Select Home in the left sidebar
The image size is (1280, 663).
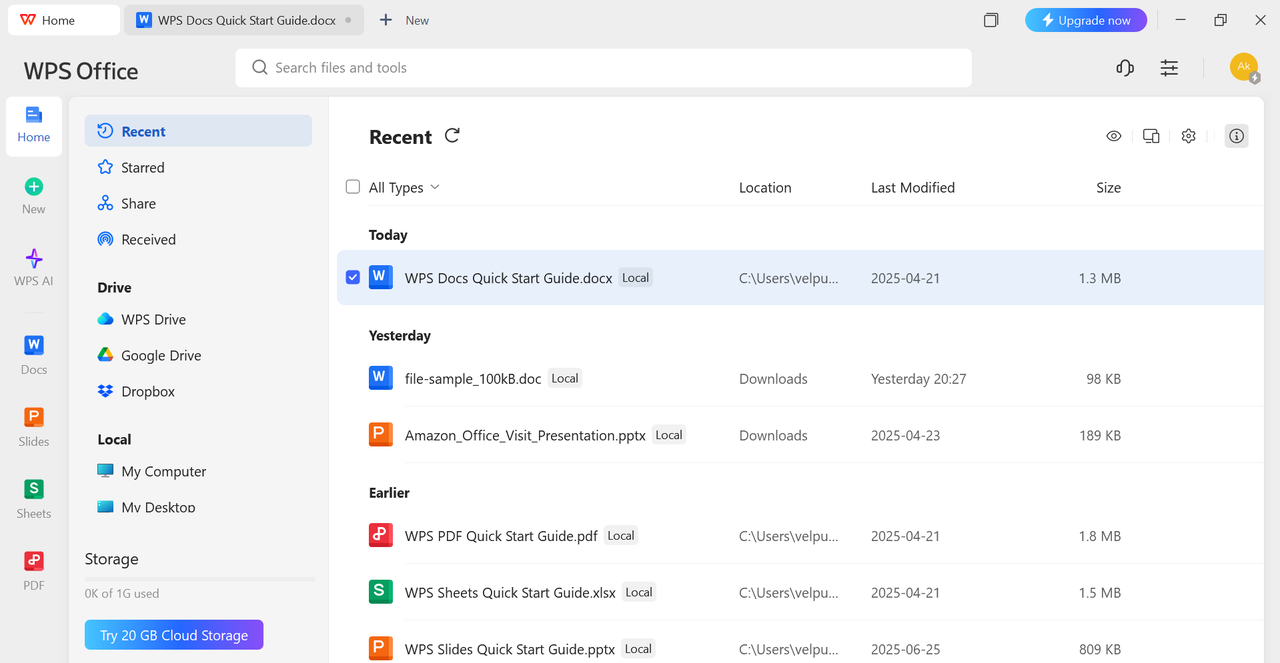coord(34,126)
